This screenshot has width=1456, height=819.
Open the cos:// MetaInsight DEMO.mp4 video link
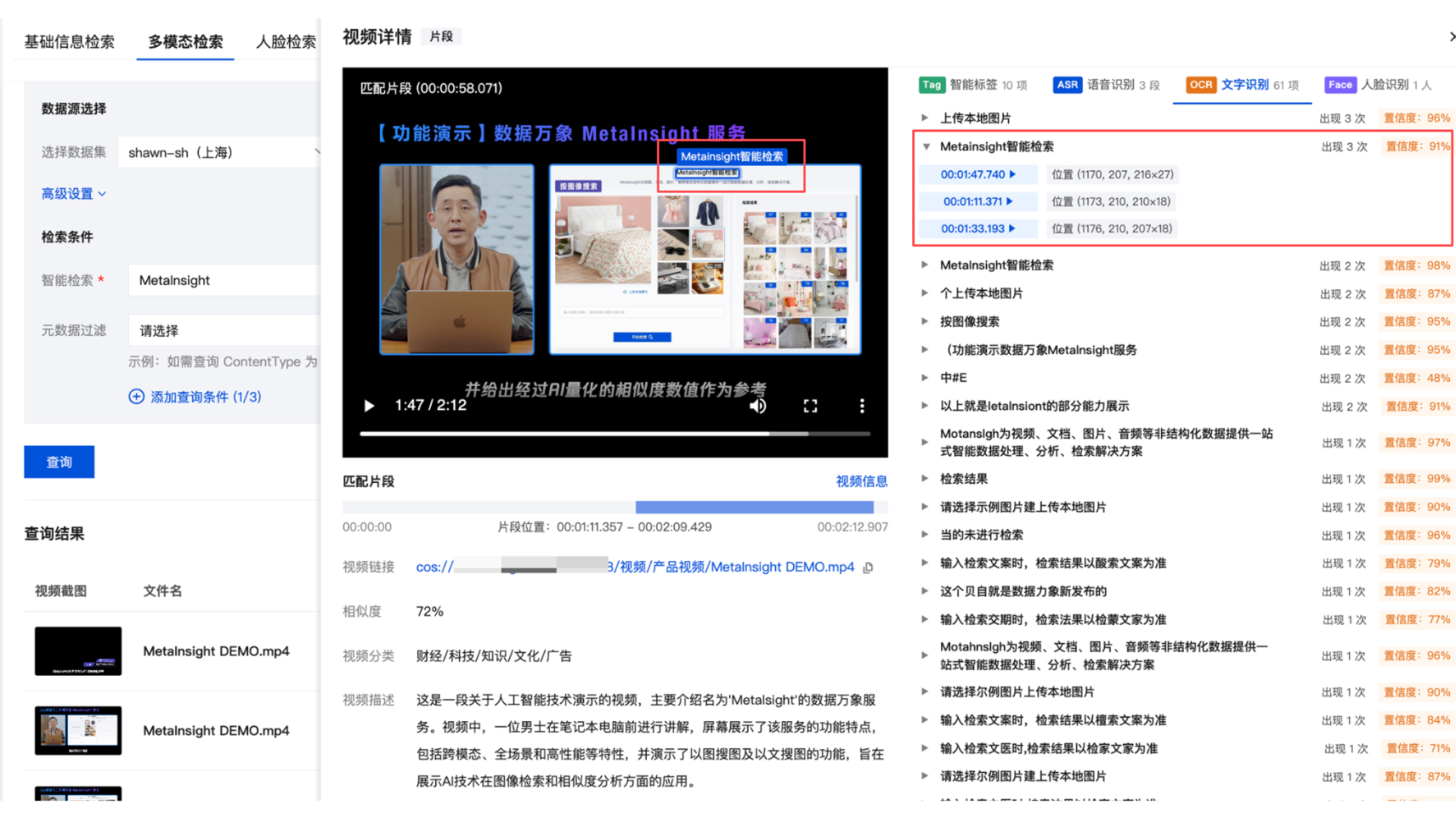tap(635, 567)
